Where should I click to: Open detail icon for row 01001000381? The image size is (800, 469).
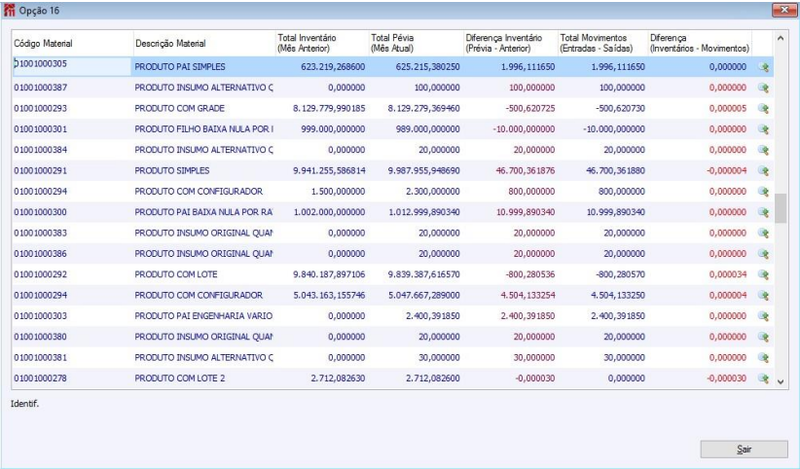[763, 358]
